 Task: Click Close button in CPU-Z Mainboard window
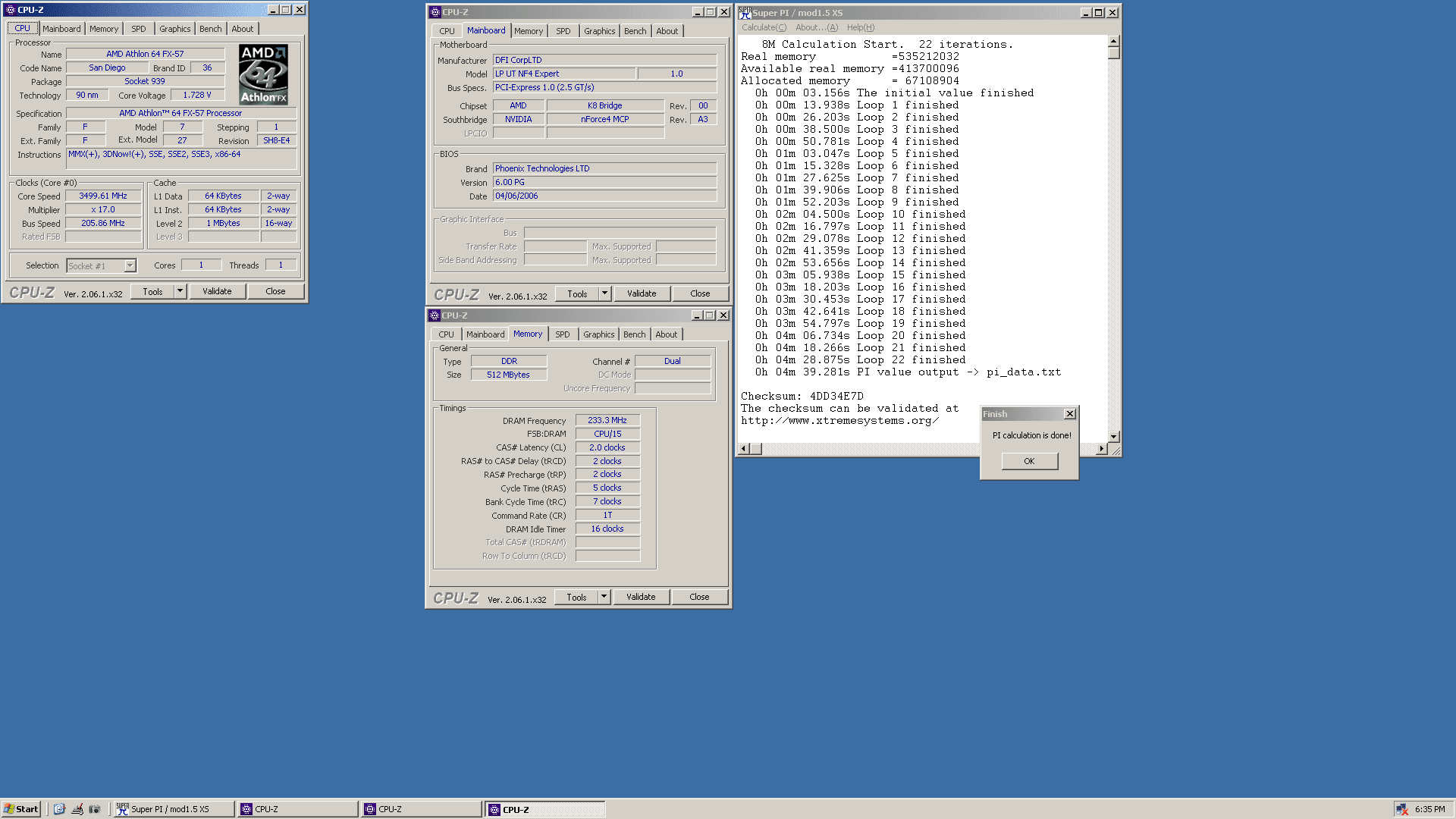click(700, 293)
